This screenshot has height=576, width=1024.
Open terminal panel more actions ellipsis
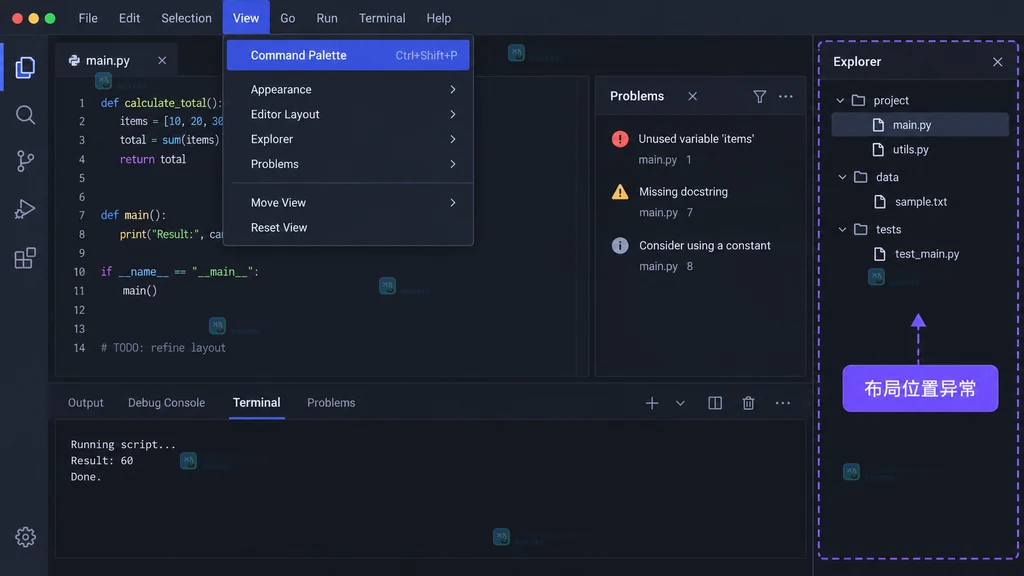coord(782,404)
